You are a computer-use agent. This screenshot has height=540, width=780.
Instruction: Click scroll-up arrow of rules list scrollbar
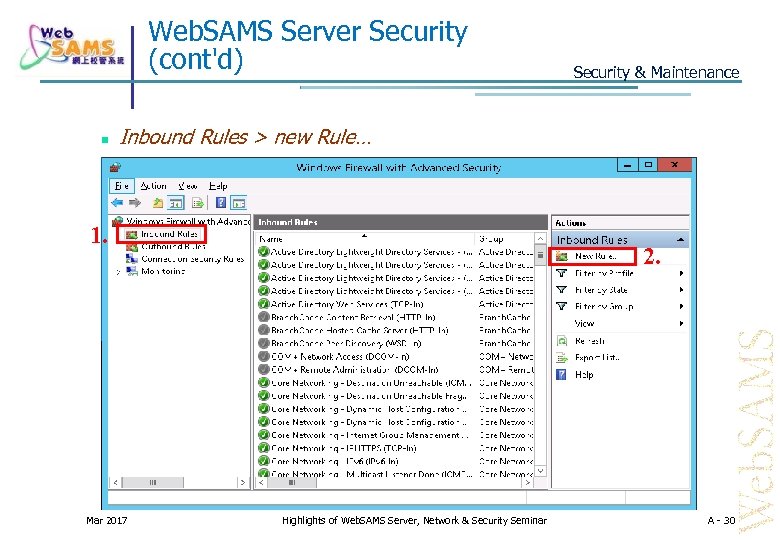pyautogui.click(x=540, y=239)
